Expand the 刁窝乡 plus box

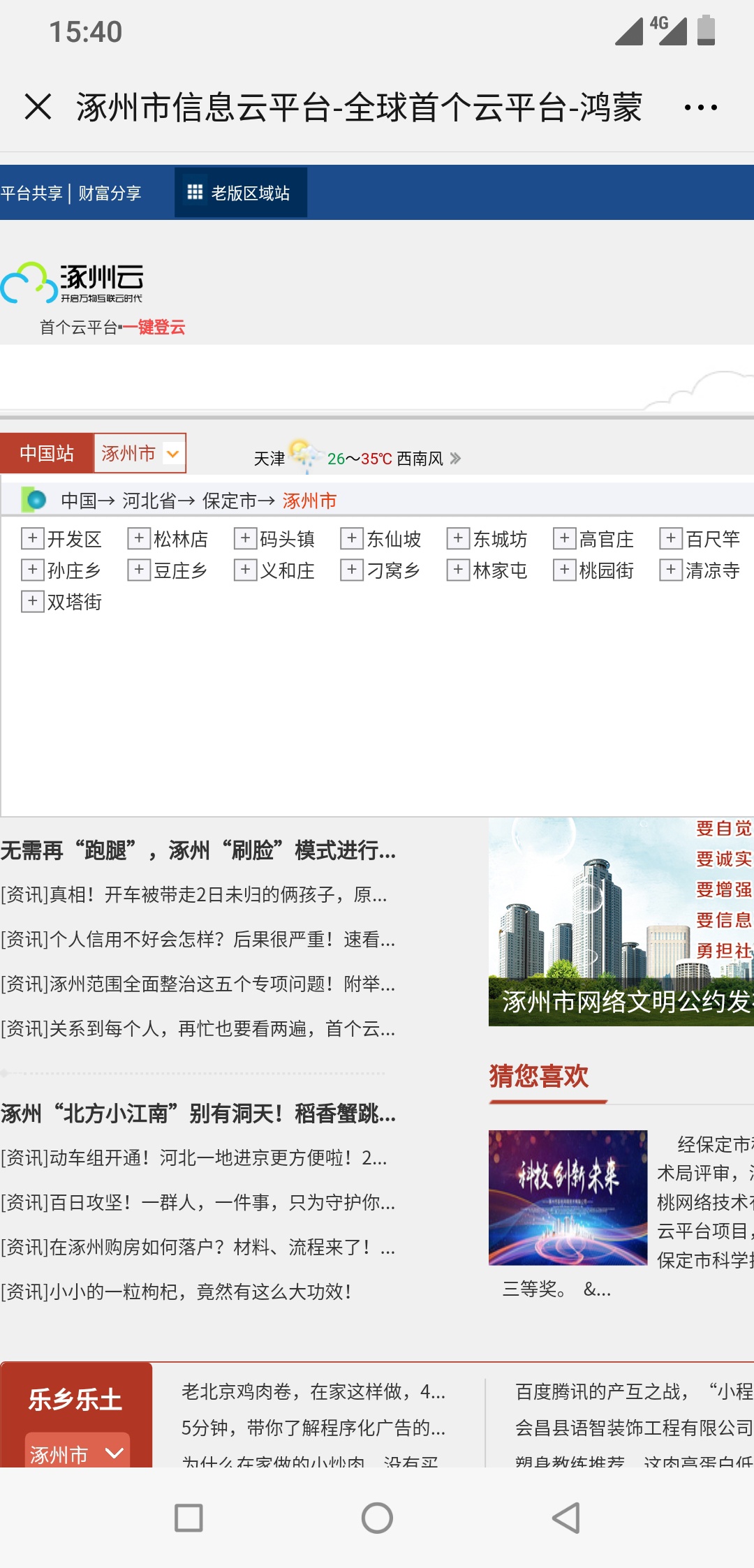[352, 570]
